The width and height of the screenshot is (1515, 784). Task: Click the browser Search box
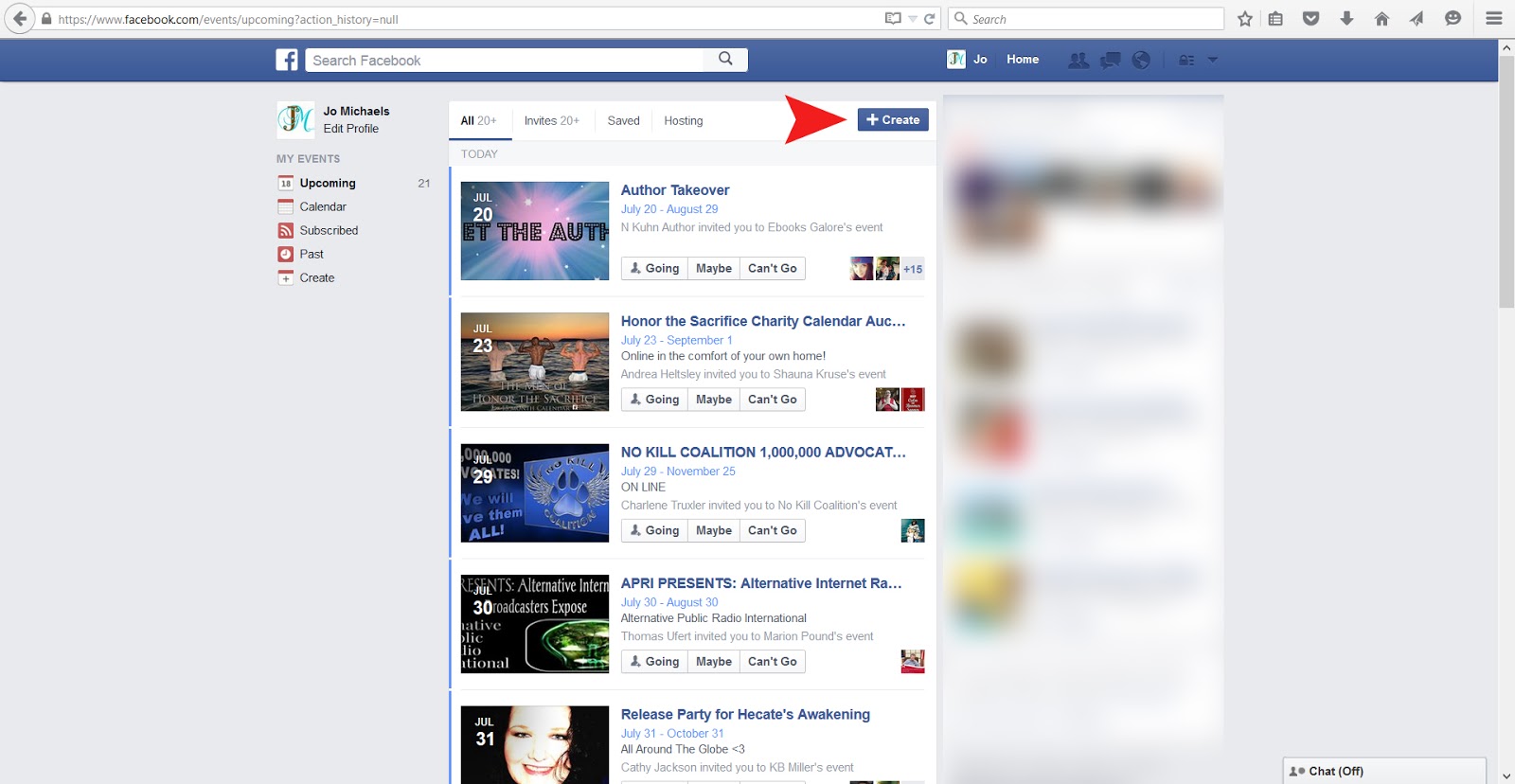tap(1086, 19)
